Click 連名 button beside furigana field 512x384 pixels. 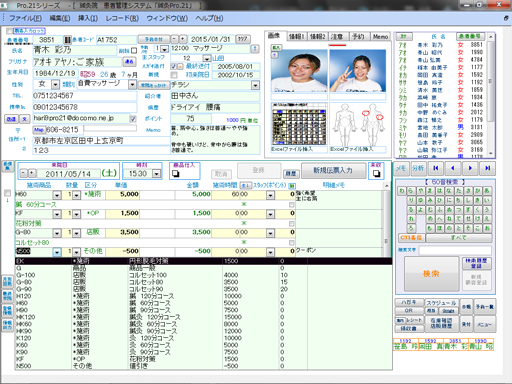[129, 61]
